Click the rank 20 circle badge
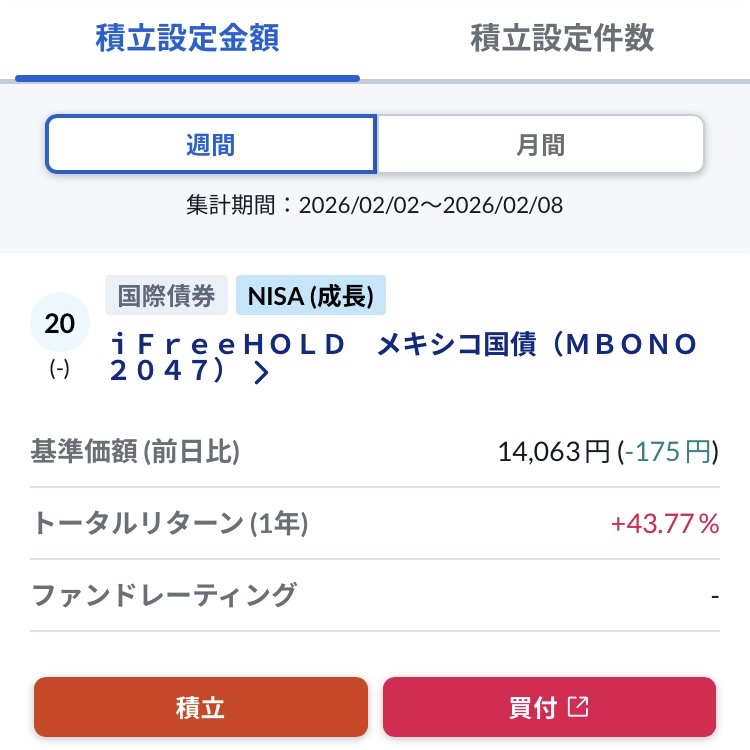The width and height of the screenshot is (750, 750). 60,324
